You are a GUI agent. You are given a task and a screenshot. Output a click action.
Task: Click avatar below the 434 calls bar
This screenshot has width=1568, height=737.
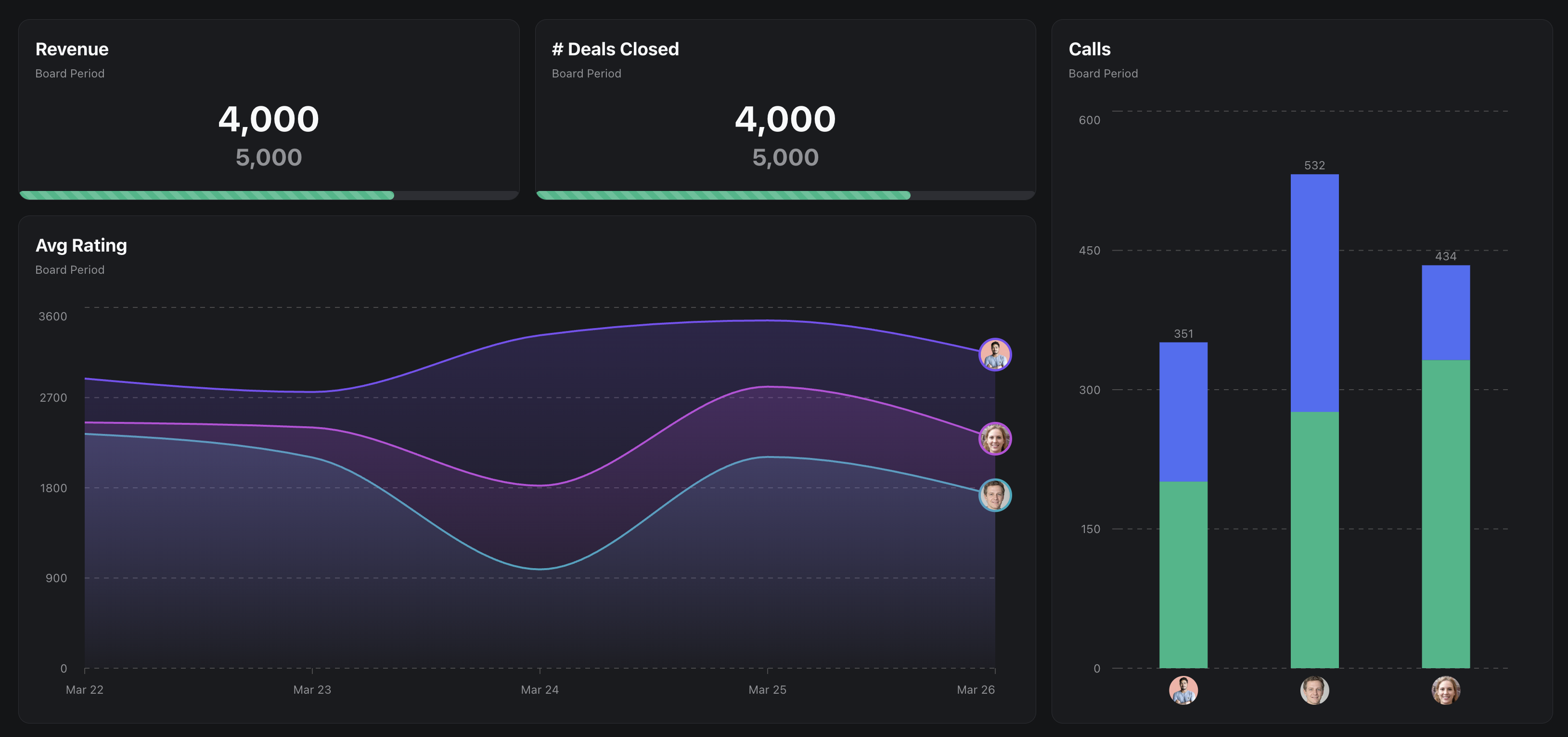pos(1445,690)
